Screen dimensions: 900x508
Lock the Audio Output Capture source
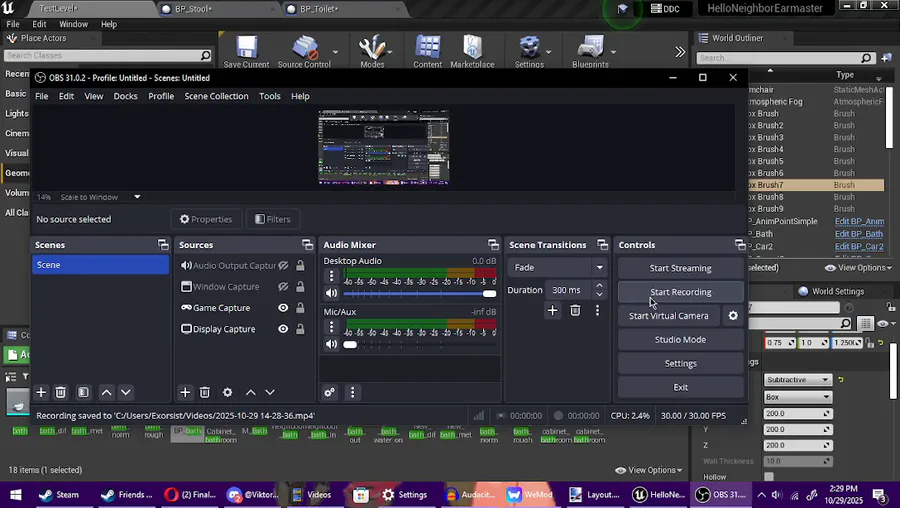pyautogui.click(x=300, y=265)
